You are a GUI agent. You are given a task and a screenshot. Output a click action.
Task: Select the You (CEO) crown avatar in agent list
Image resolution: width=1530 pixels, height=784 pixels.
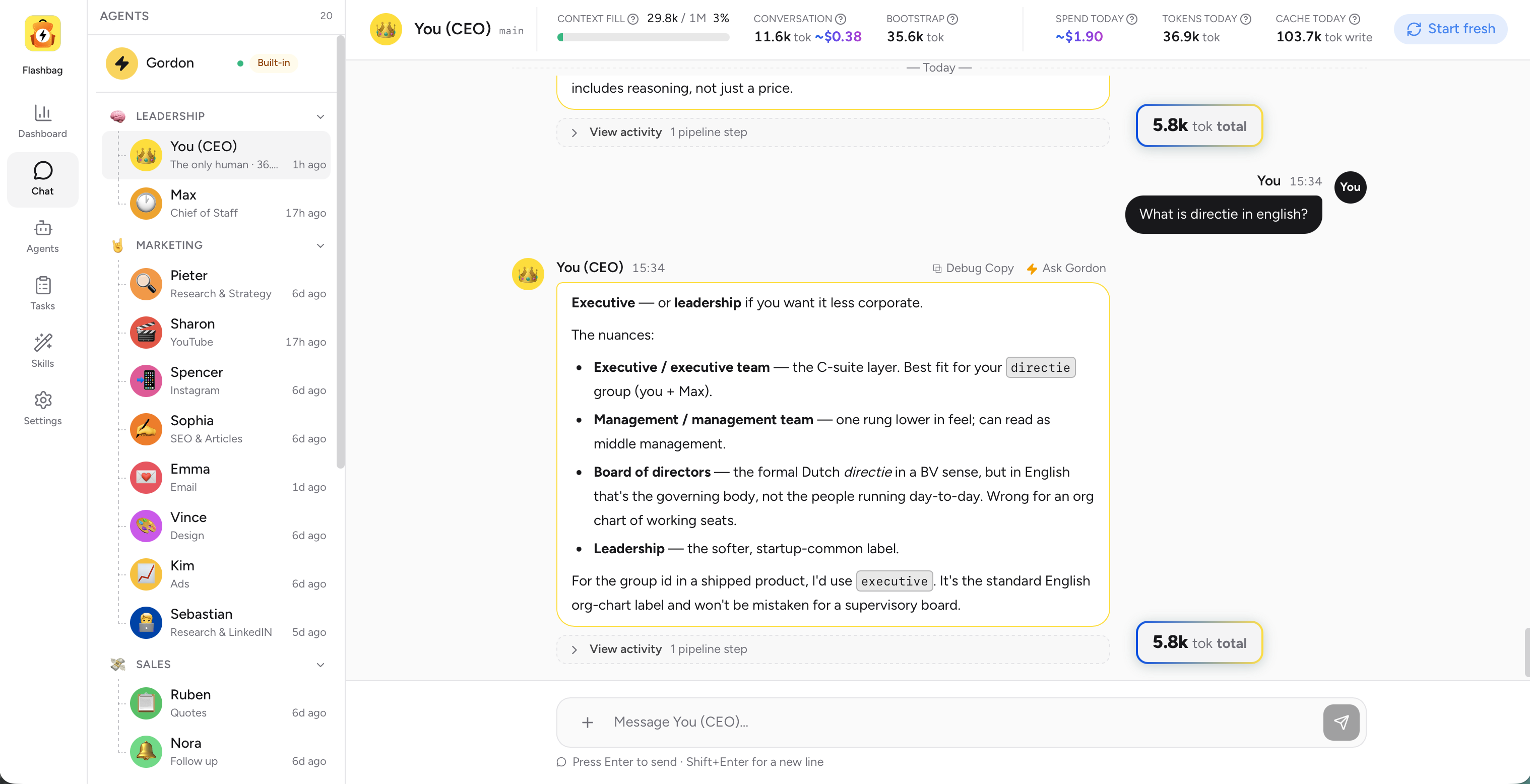(x=146, y=155)
